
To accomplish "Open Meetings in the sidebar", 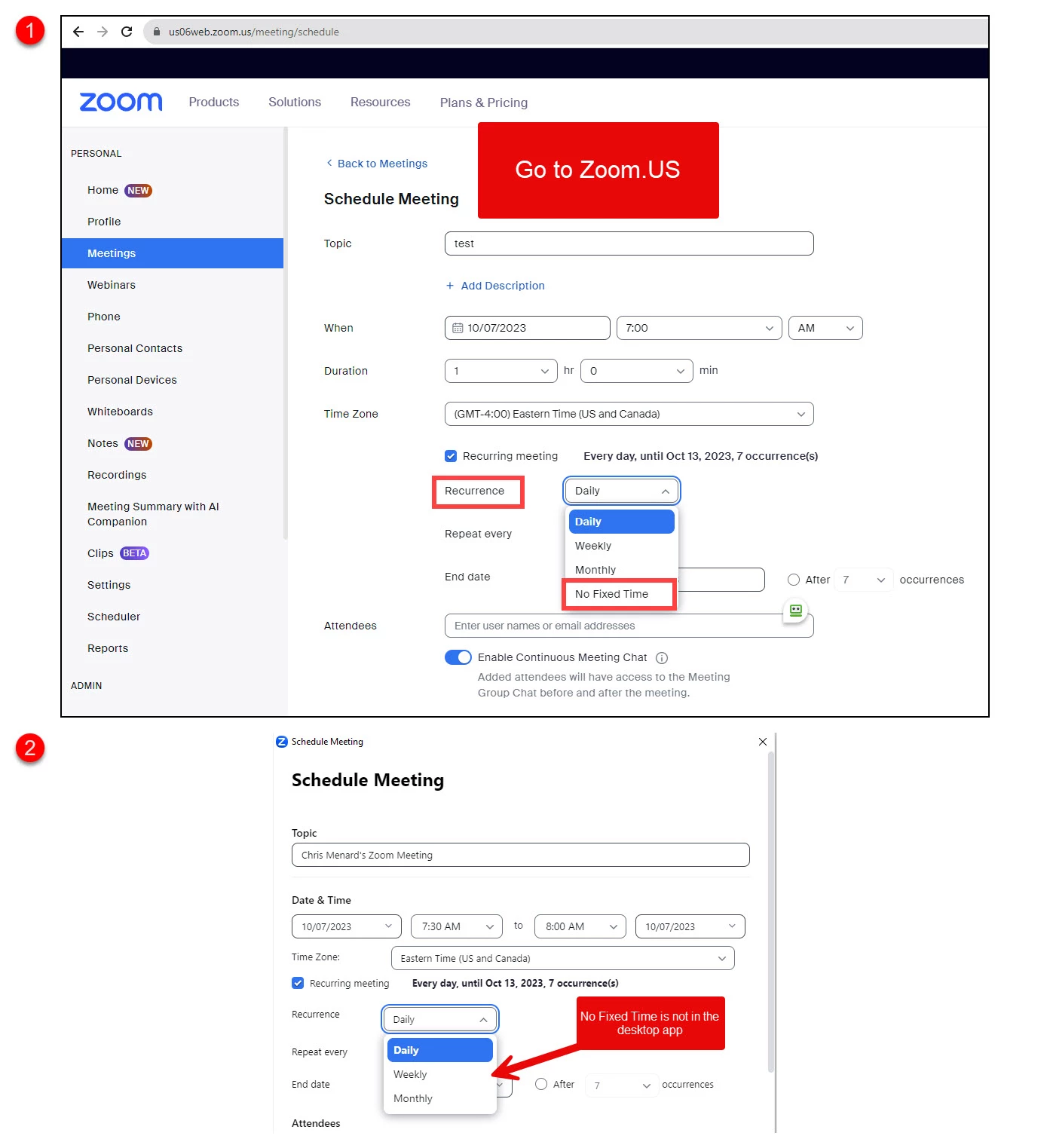I will (x=173, y=253).
